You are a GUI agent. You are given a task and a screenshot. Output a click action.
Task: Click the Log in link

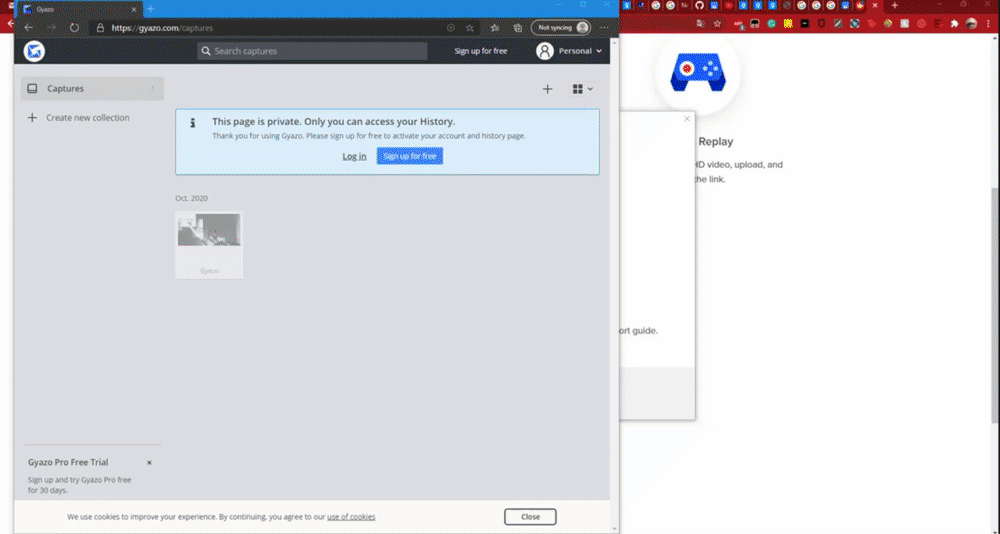(354, 156)
